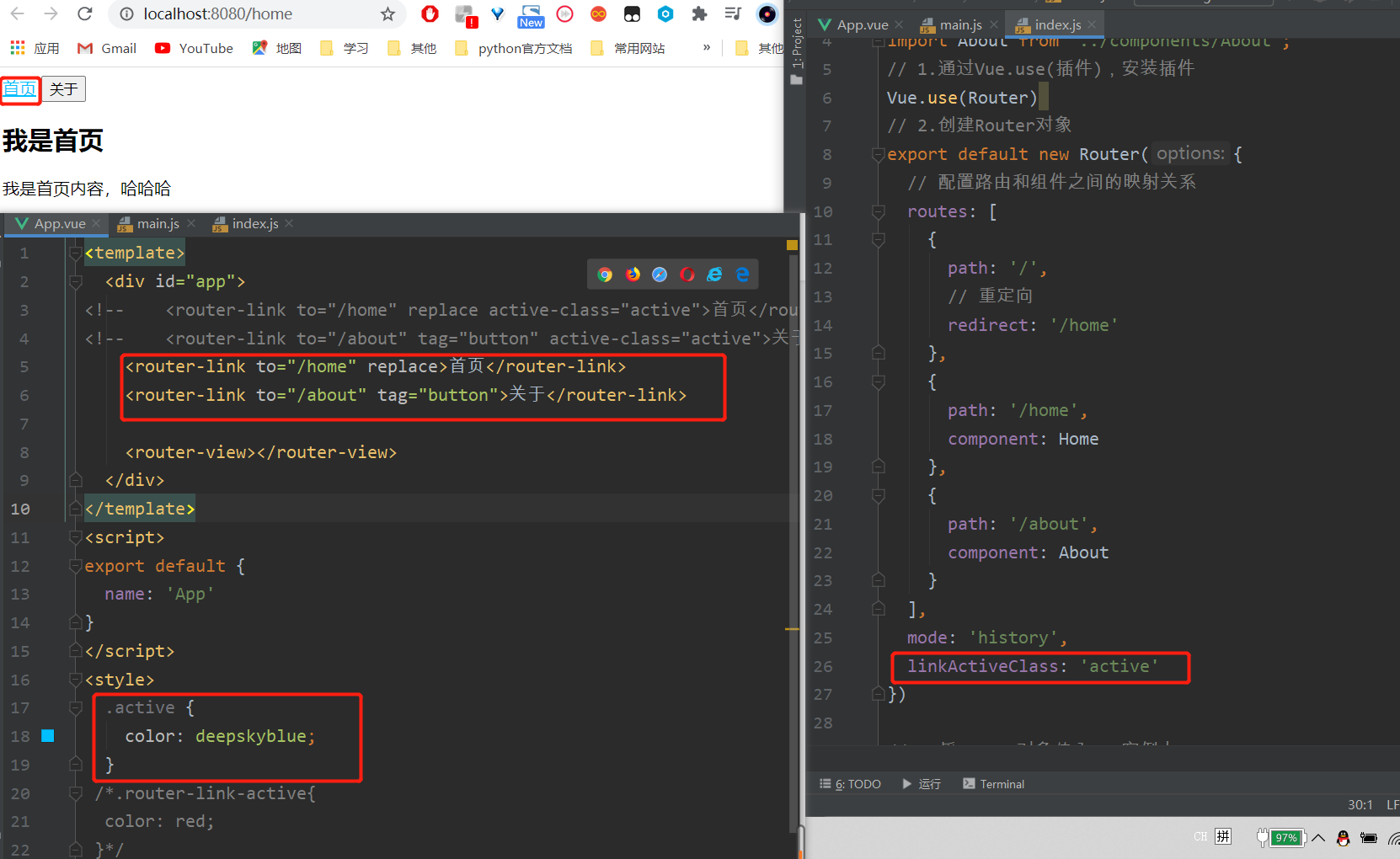Switch the CH language indicator
This screenshot has width=1400, height=859.
point(1200,836)
